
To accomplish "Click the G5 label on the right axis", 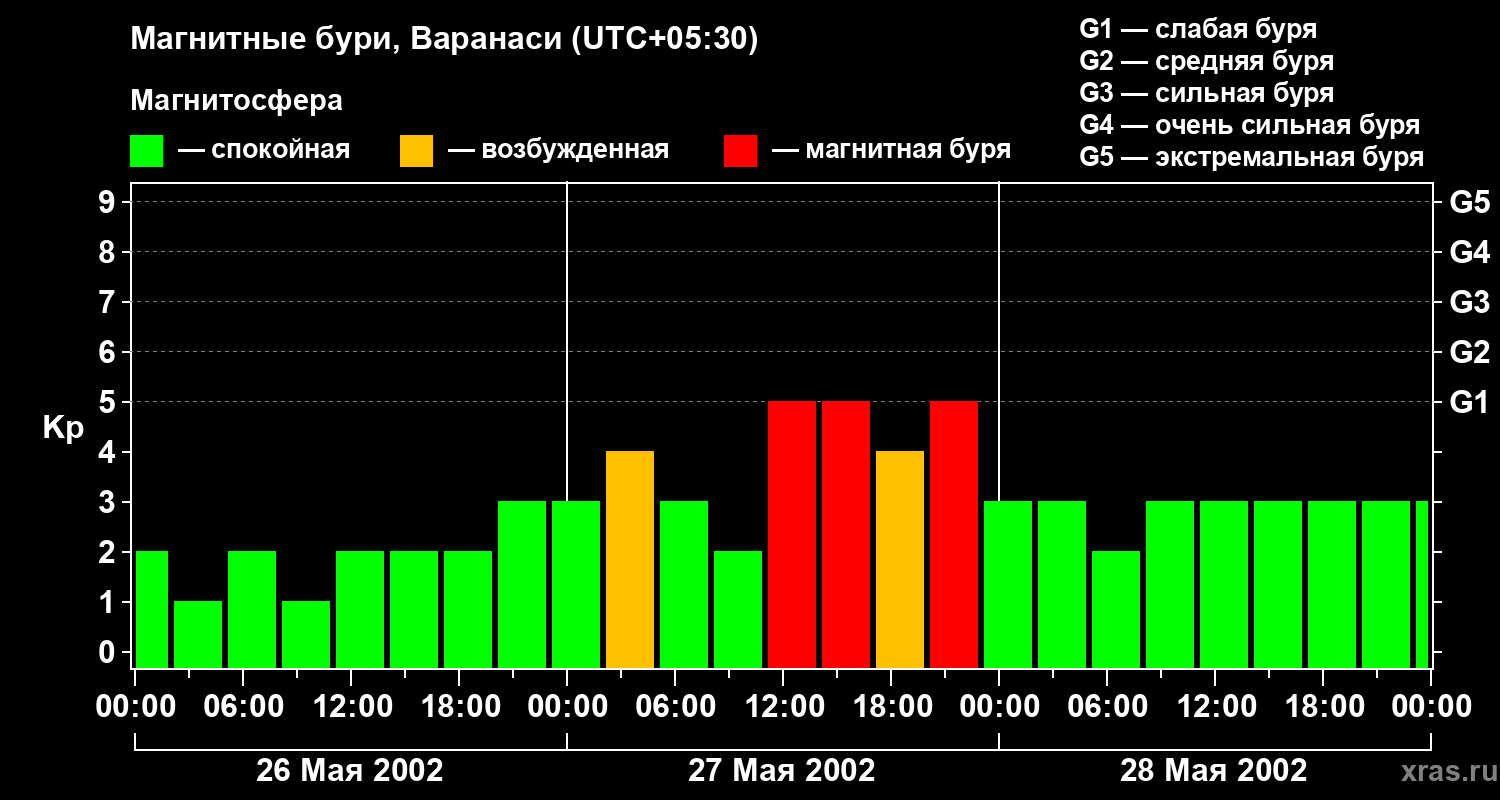I will pyautogui.click(x=1469, y=203).
